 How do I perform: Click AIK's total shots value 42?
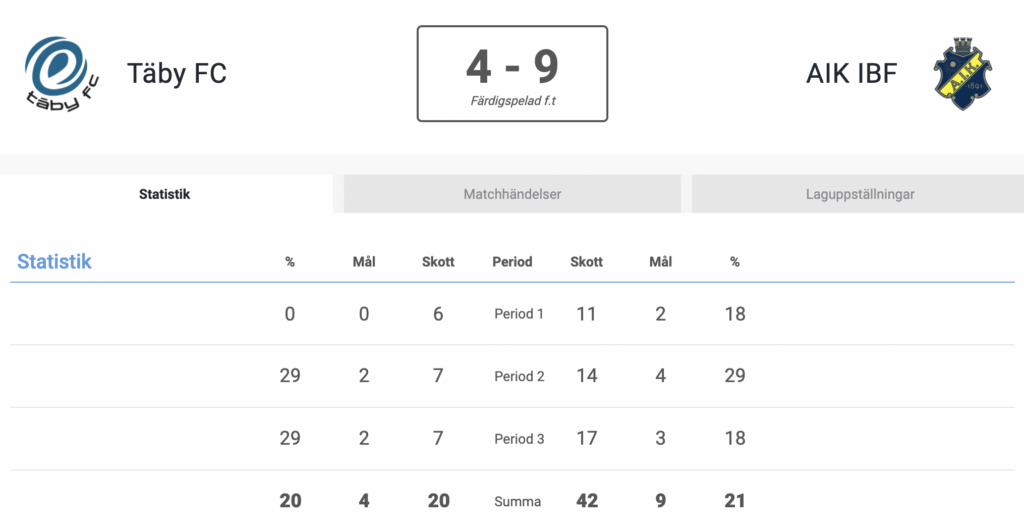pos(586,501)
